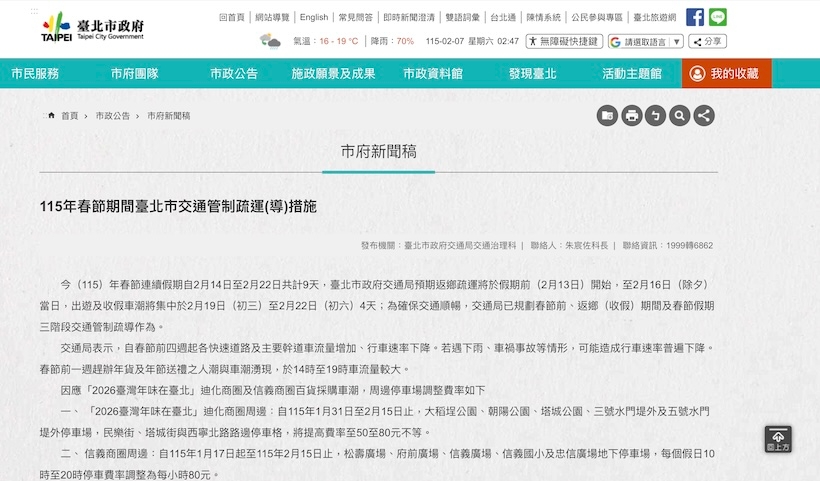Go to 回首頁 link
820x481 pixels.
coord(232,17)
